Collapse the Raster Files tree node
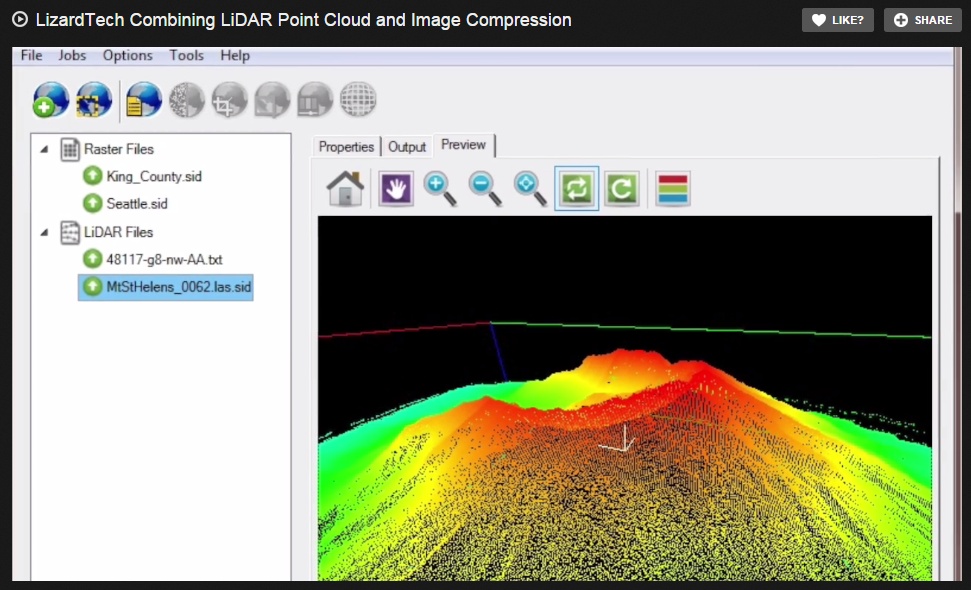Screen dimensions: 971x590 (x=42, y=149)
